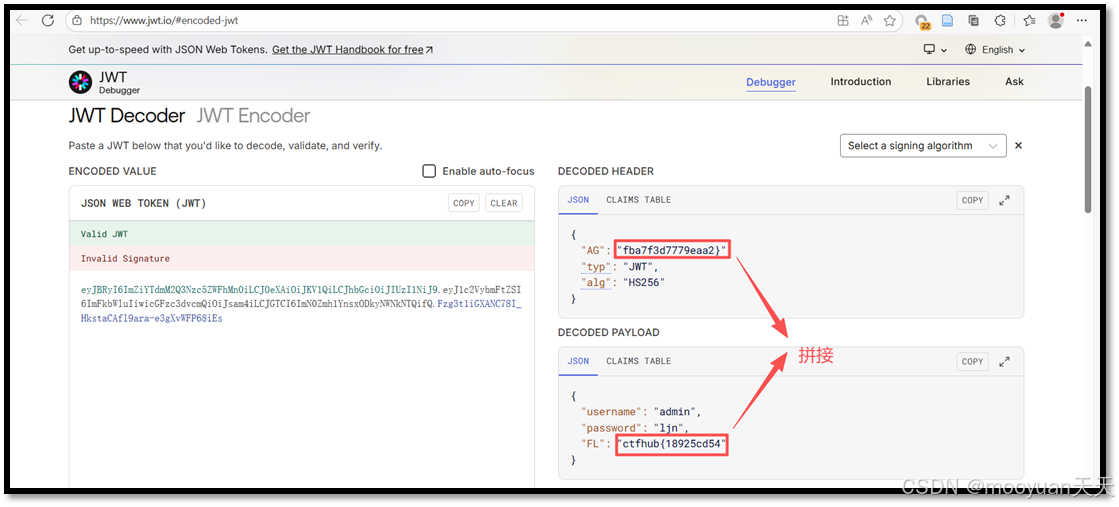Select JSON tab in Decoded Header
1119x507 pixels.
coord(578,200)
